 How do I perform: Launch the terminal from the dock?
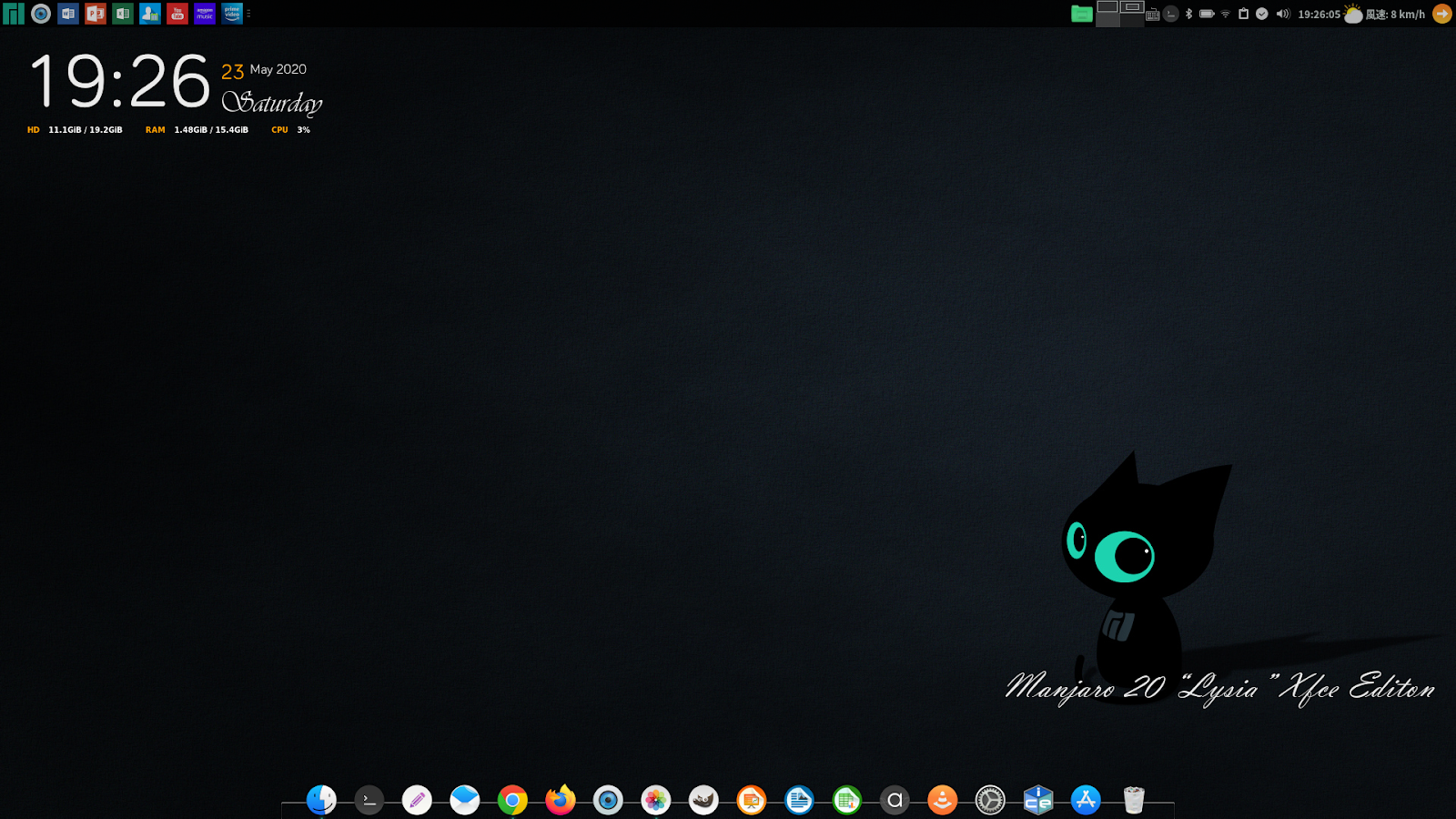pyautogui.click(x=369, y=800)
